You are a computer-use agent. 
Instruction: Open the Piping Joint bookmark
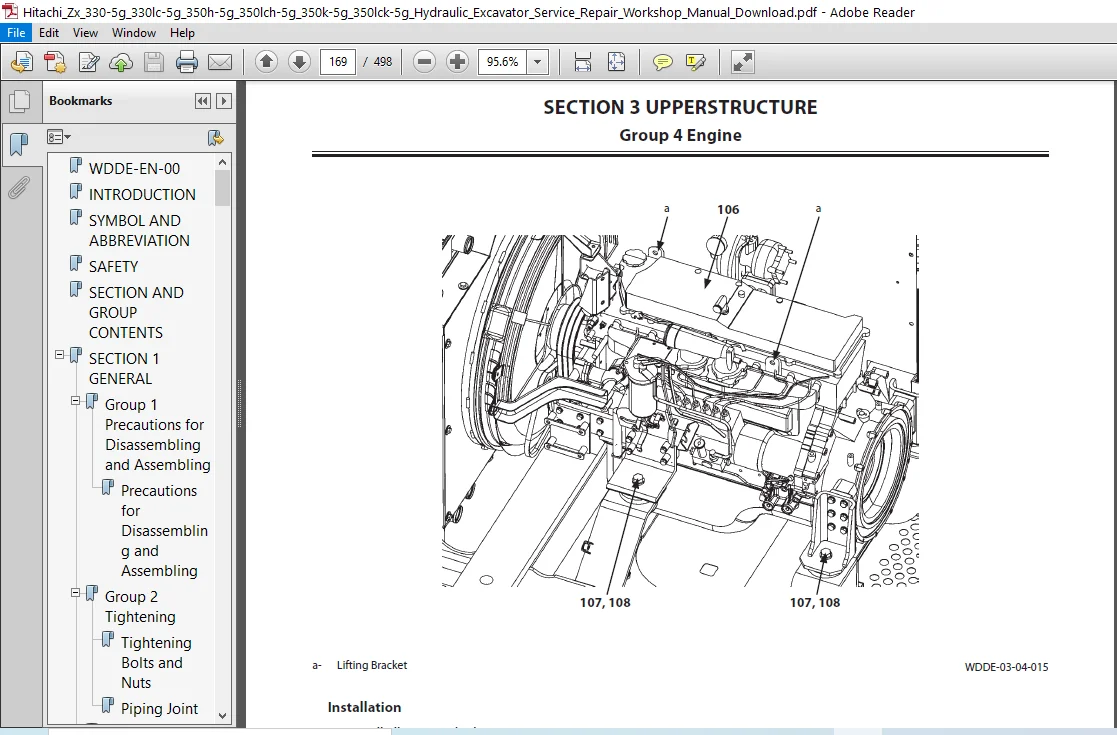pos(160,709)
